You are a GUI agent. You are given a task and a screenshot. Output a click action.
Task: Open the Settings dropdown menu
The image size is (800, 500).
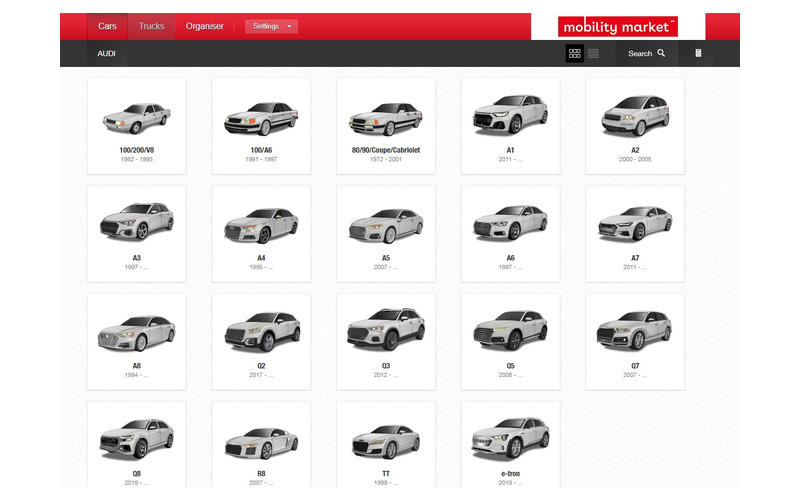click(271, 26)
